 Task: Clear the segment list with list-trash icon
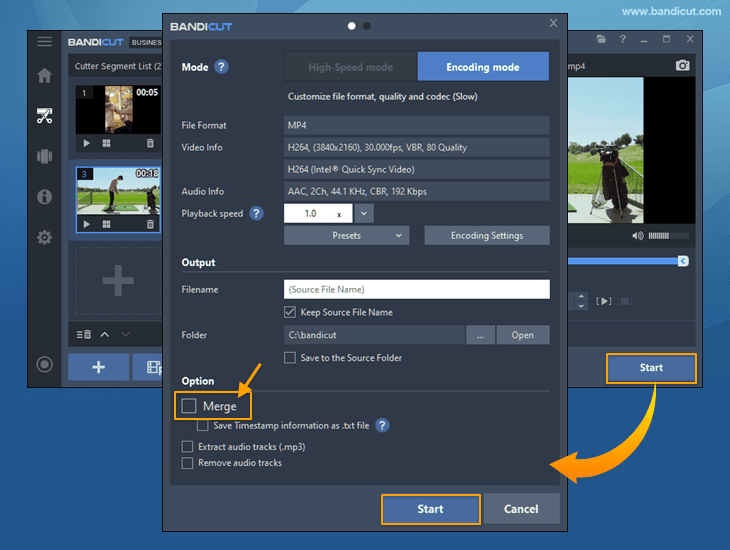pyautogui.click(x=84, y=334)
